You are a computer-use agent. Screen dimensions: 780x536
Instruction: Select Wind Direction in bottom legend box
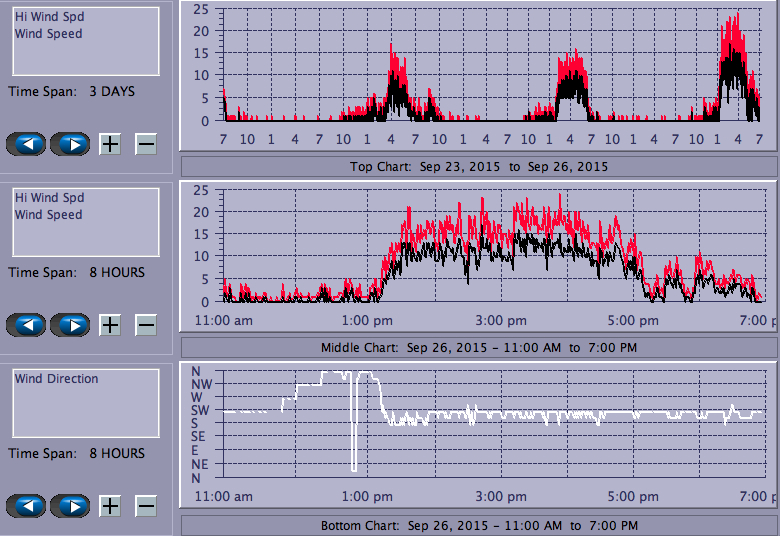click(x=56, y=379)
